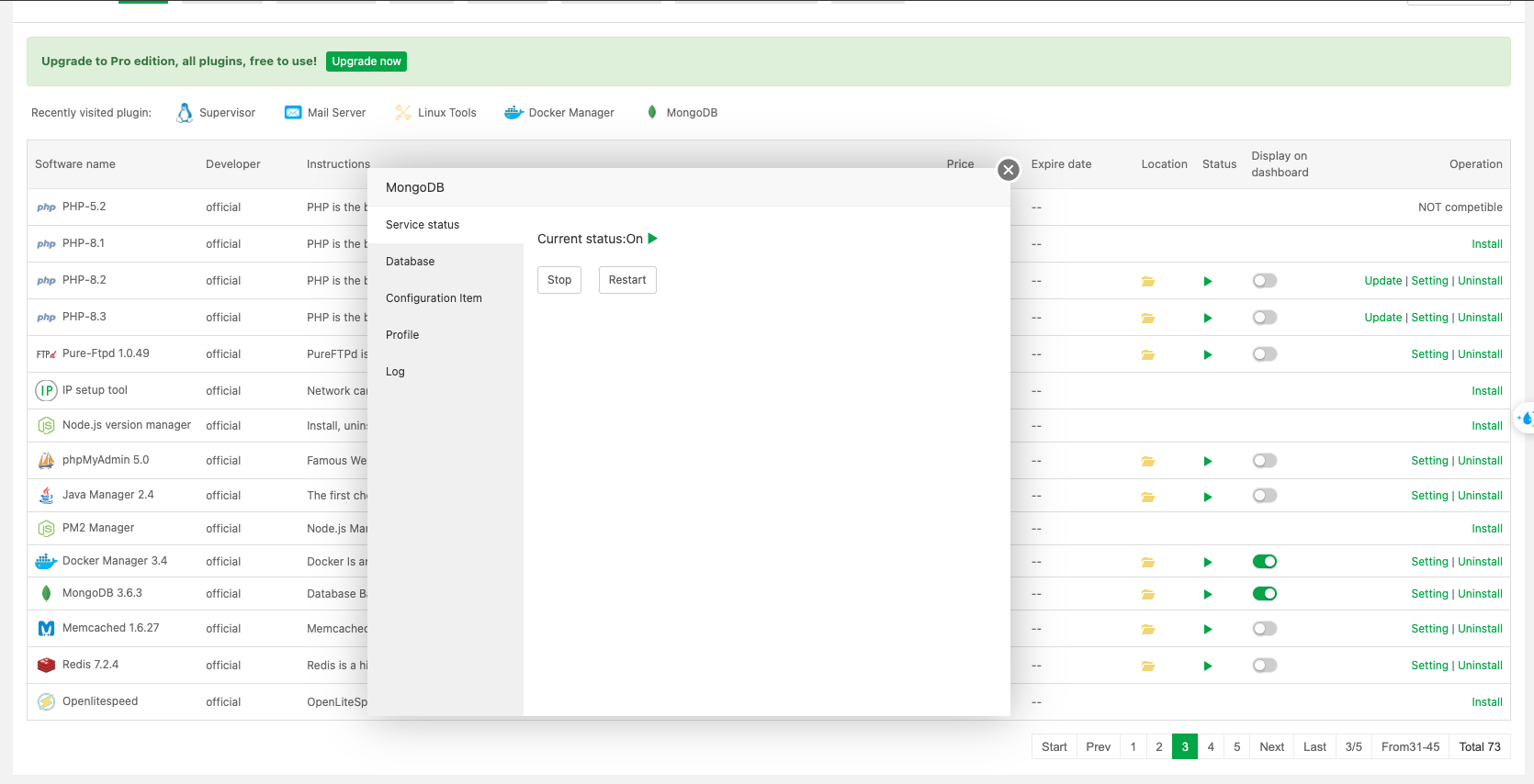Go to Prev page
The height and width of the screenshot is (784, 1534).
click(x=1098, y=747)
